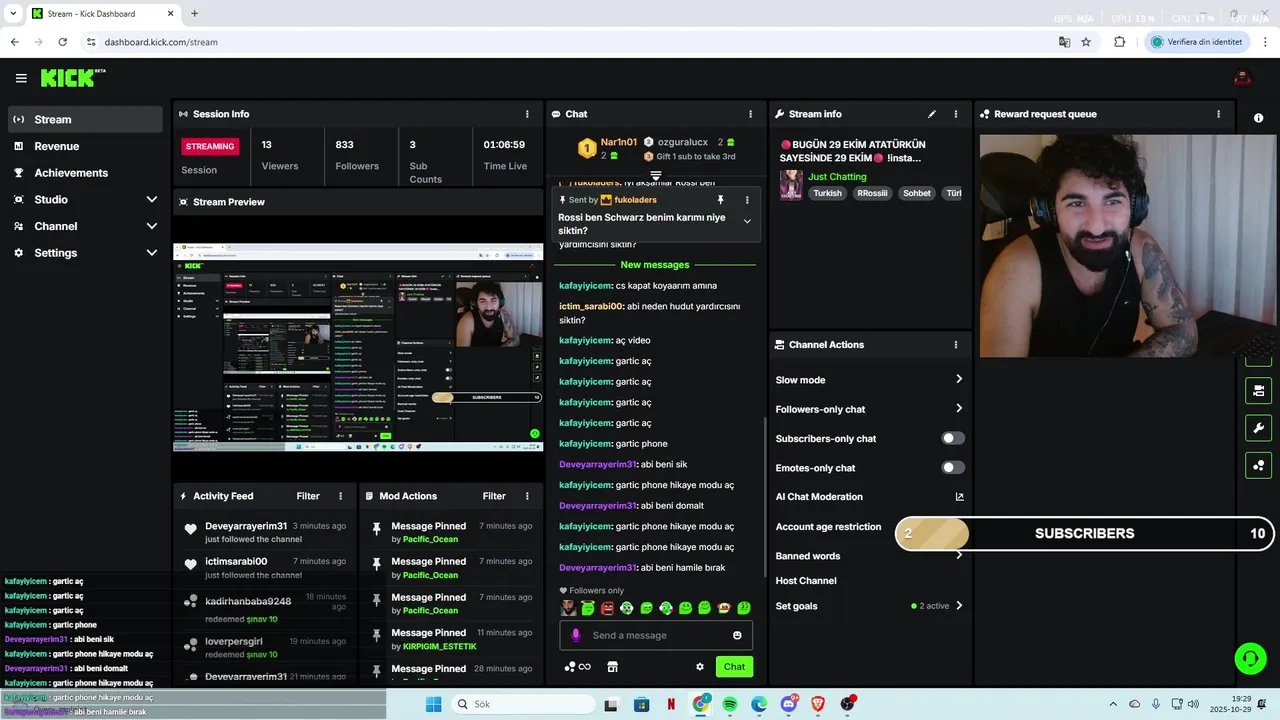Click the Just Chatting category link
Viewport: 1280px width, 720px height.
[837, 177]
